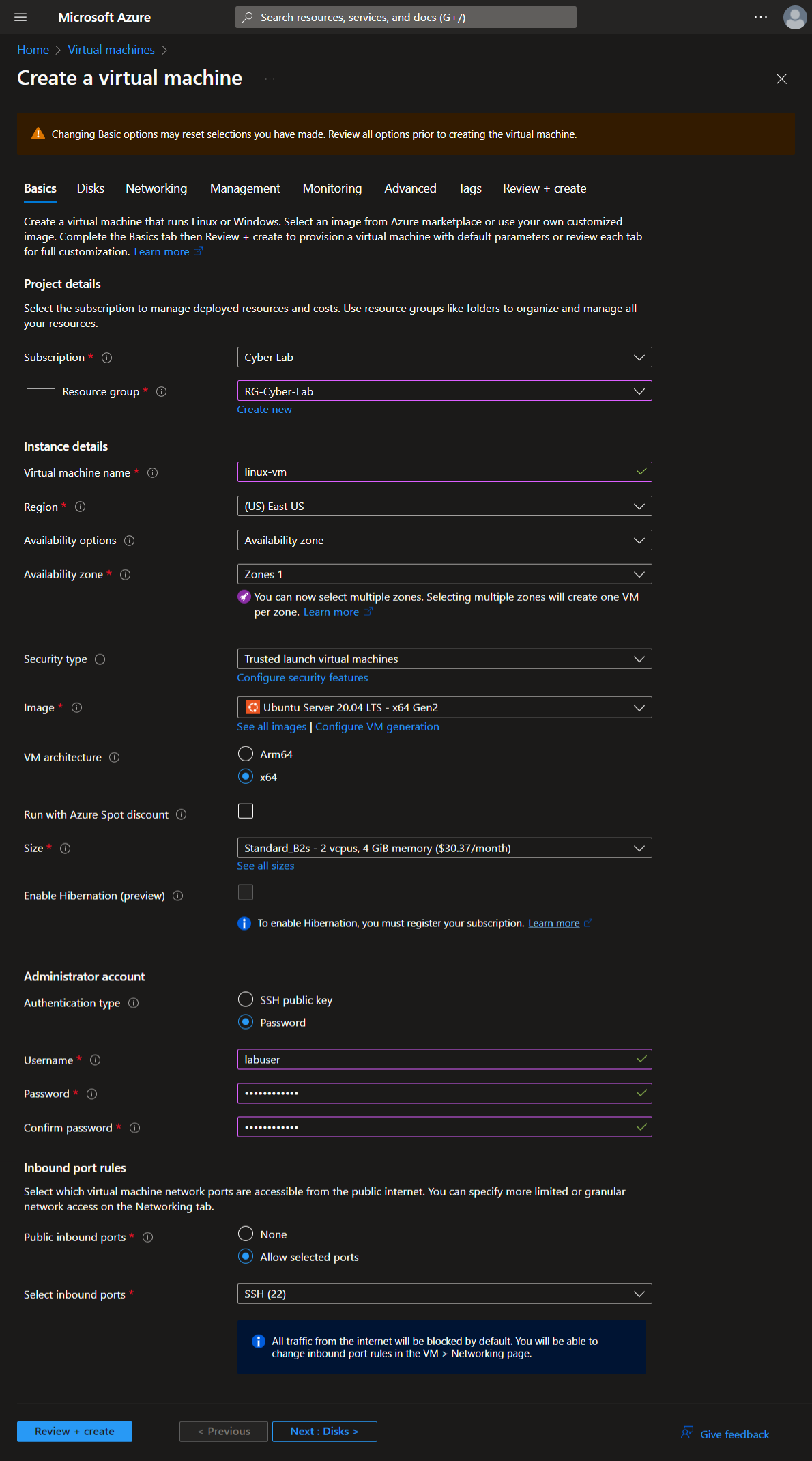812x1461 pixels.
Task: Click the Subscription info icon
Action: 107,358
